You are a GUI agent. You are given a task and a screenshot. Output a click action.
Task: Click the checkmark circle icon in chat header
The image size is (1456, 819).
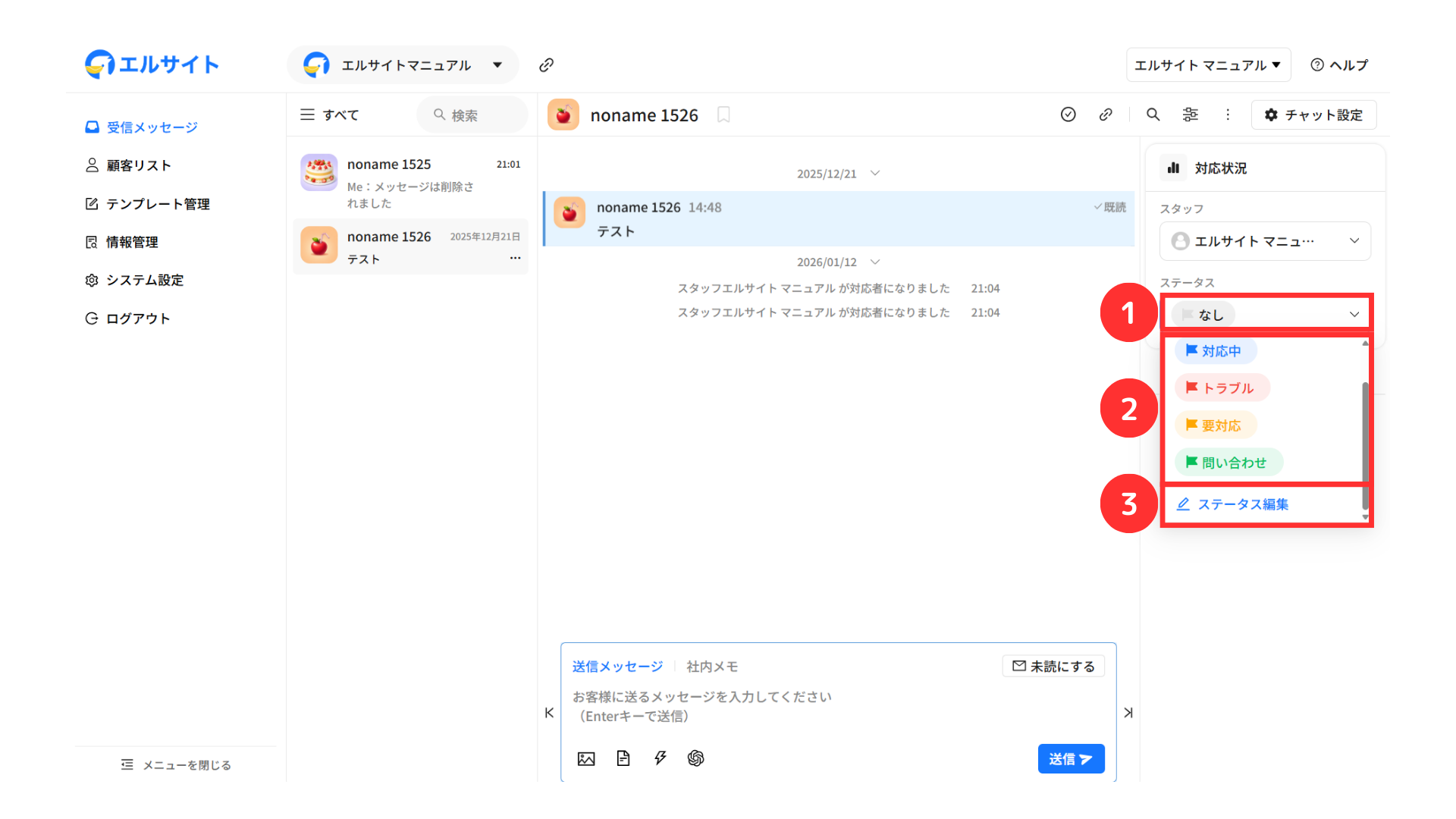pos(1068,115)
